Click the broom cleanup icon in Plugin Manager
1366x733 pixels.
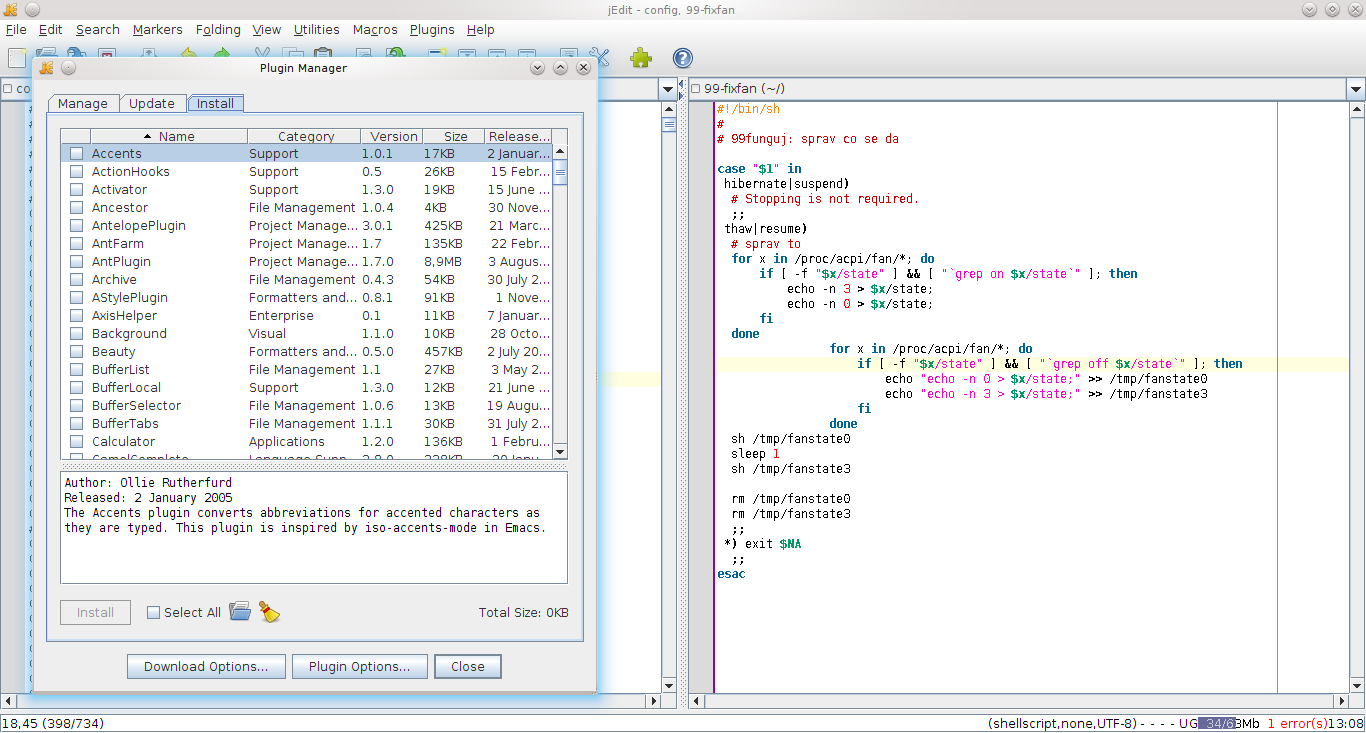point(269,612)
